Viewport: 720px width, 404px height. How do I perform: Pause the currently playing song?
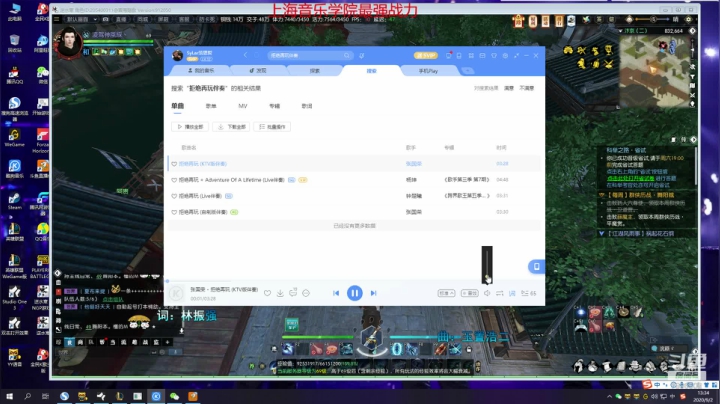[x=354, y=293]
